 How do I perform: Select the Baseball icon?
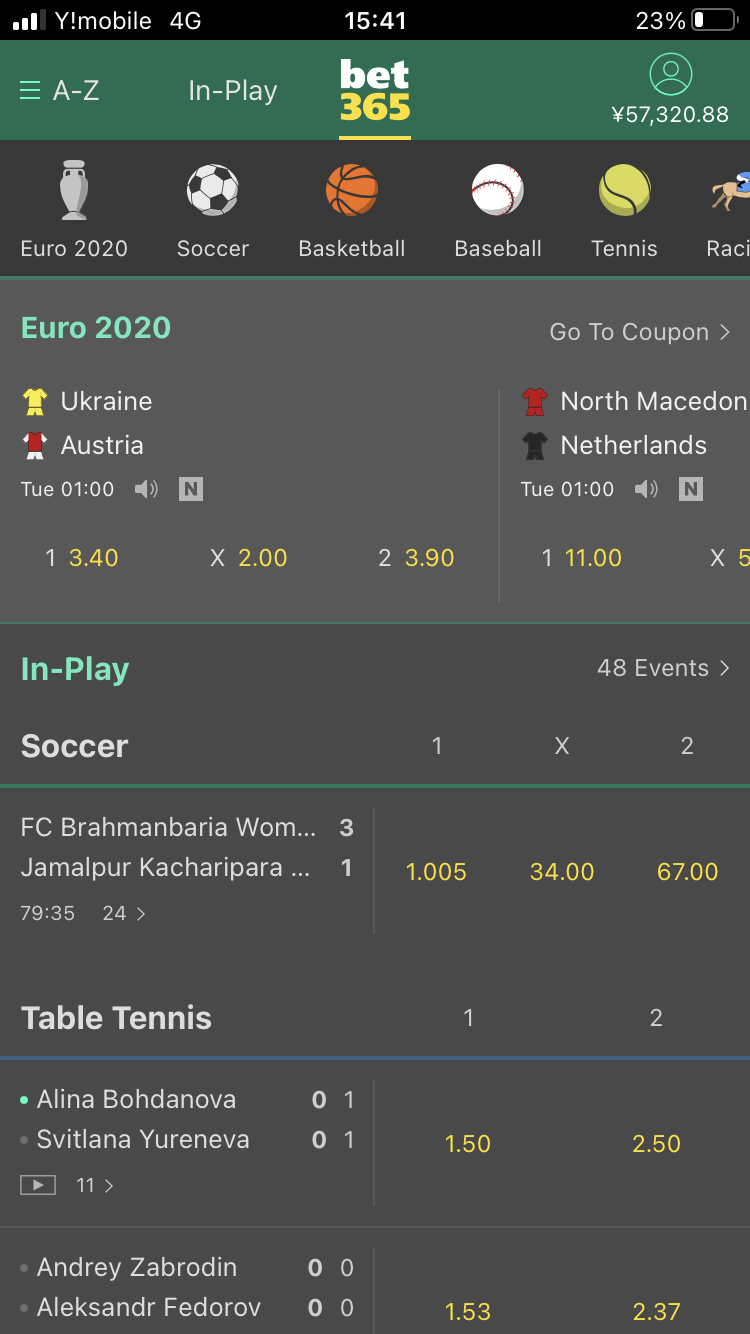(x=498, y=190)
